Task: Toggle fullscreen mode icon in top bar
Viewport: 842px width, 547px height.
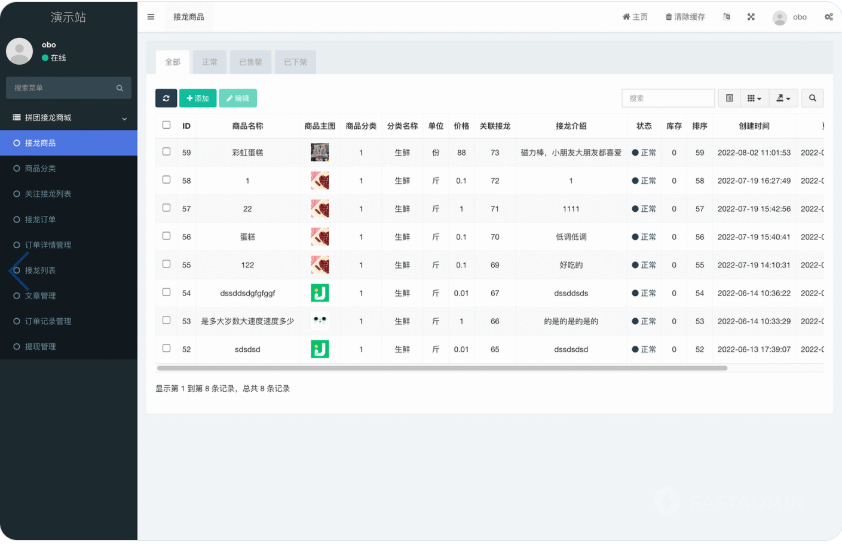Action: (750, 17)
